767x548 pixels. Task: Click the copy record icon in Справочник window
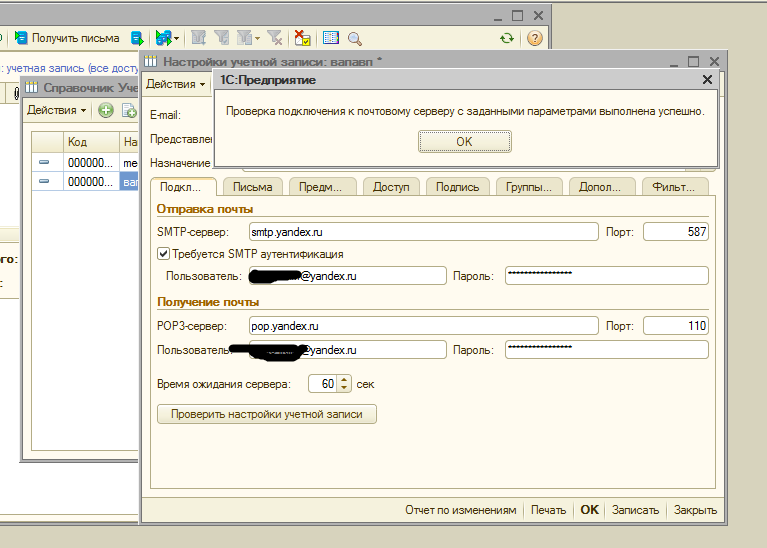tap(129, 111)
